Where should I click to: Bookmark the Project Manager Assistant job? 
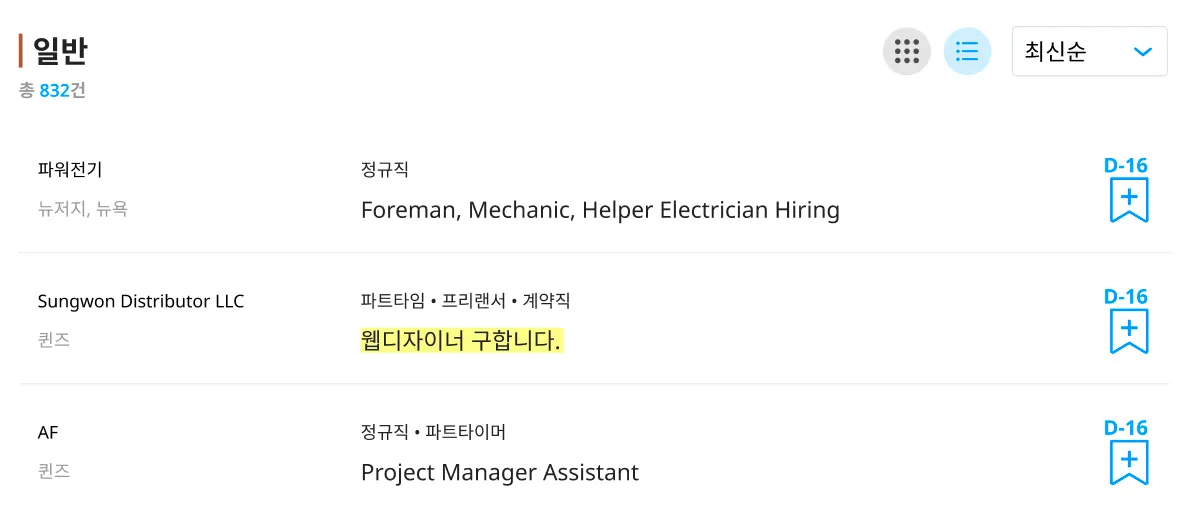1128,461
